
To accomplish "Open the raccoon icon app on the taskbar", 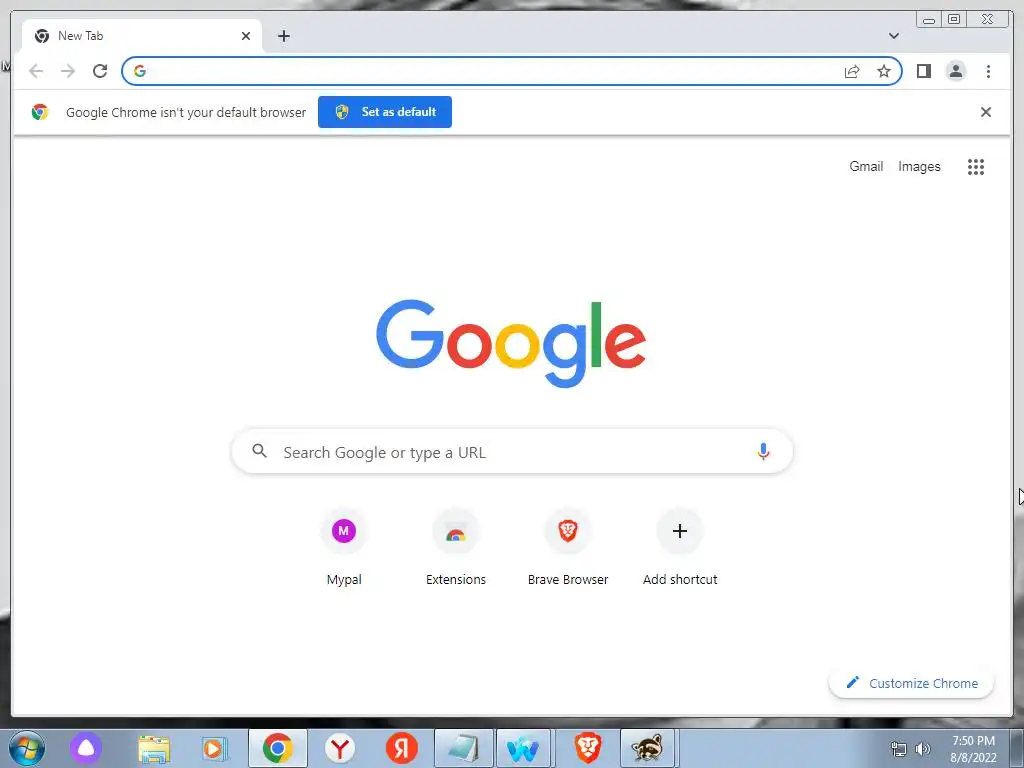I will 648,748.
